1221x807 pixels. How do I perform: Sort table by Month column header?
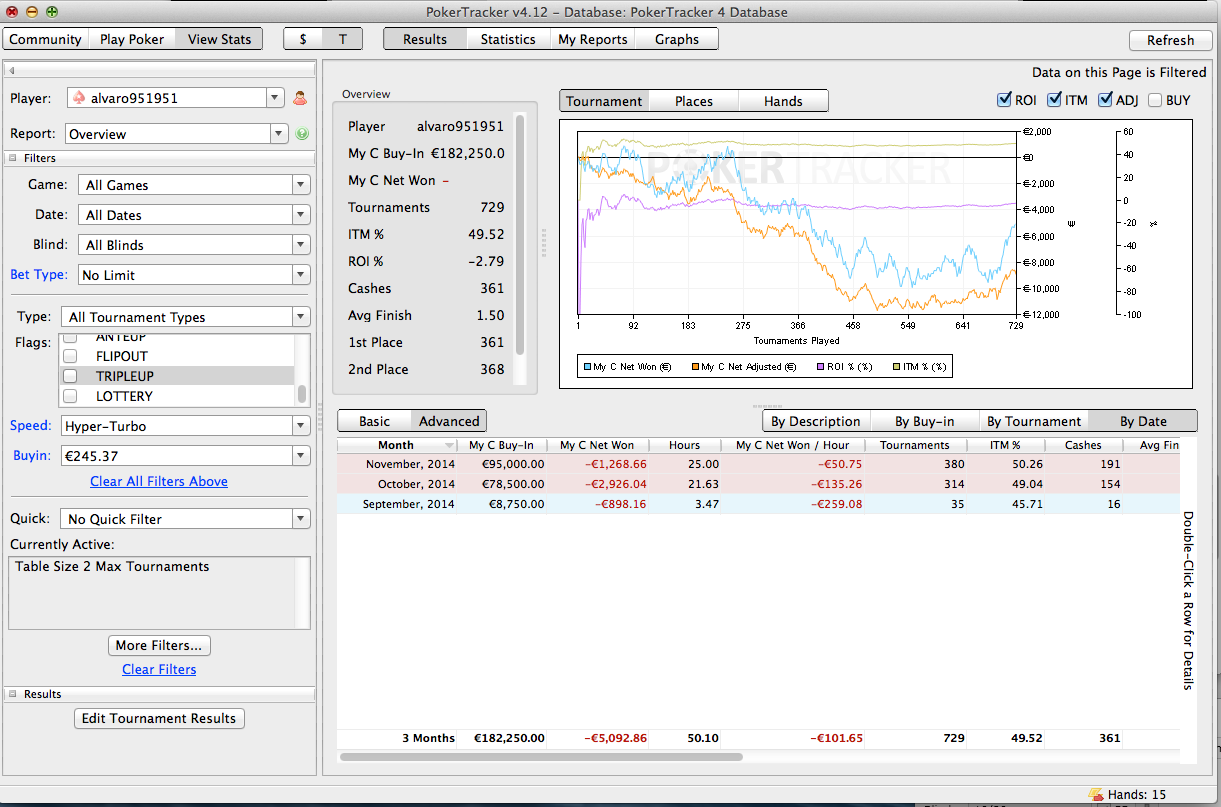tap(396, 445)
